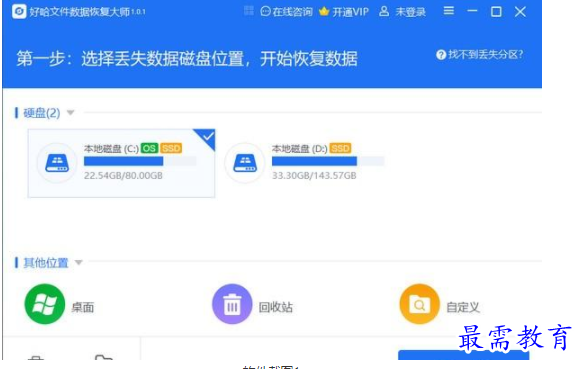Maximize the recovery app window
The image size is (580, 369).
click(496, 12)
